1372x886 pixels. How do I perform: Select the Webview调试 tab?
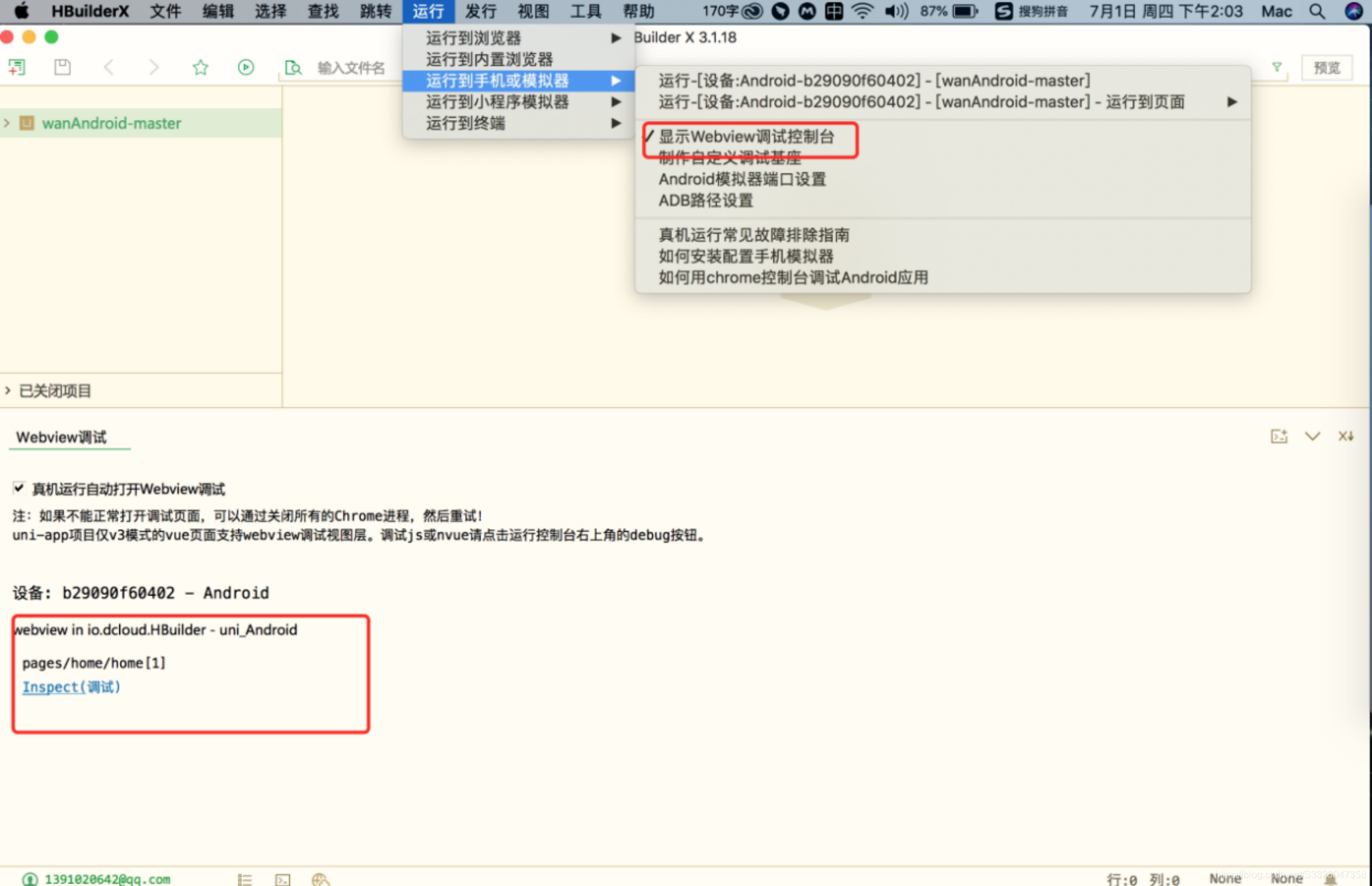(62, 437)
